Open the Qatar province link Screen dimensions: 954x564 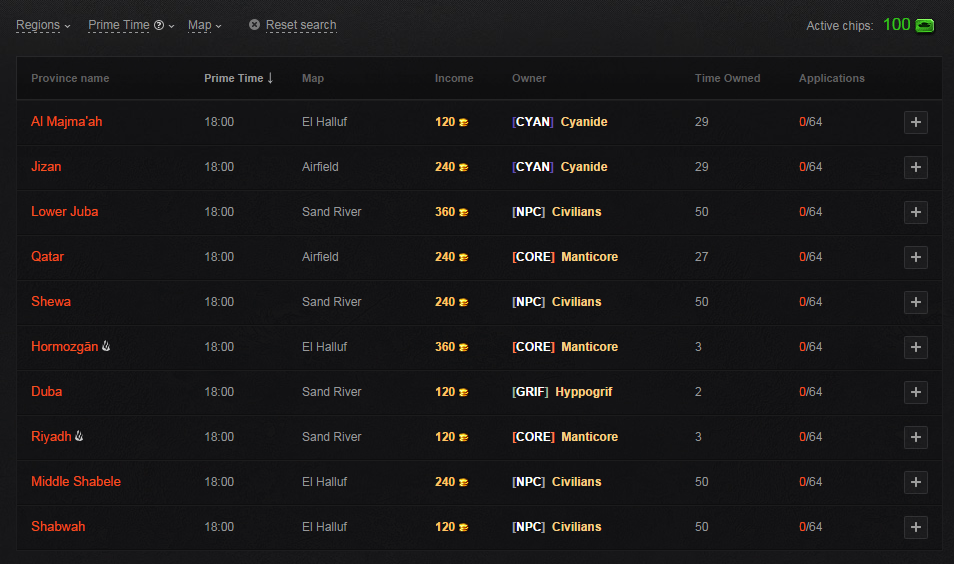click(x=47, y=257)
